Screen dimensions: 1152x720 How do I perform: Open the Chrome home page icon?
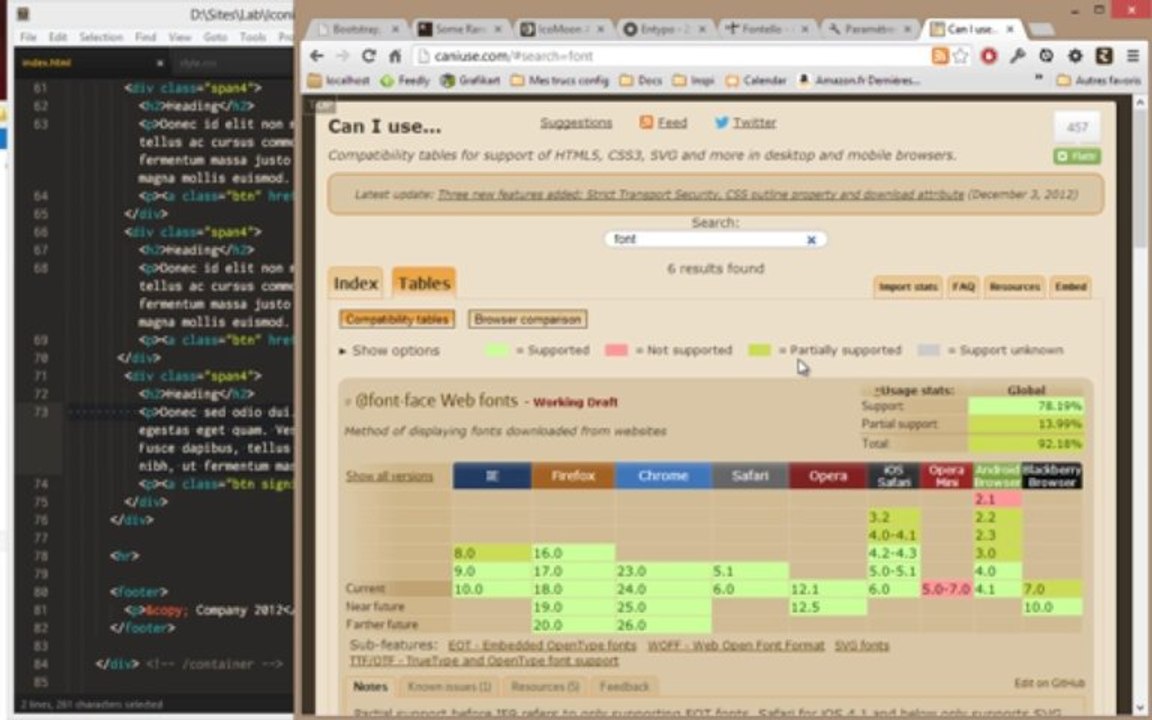pos(395,56)
